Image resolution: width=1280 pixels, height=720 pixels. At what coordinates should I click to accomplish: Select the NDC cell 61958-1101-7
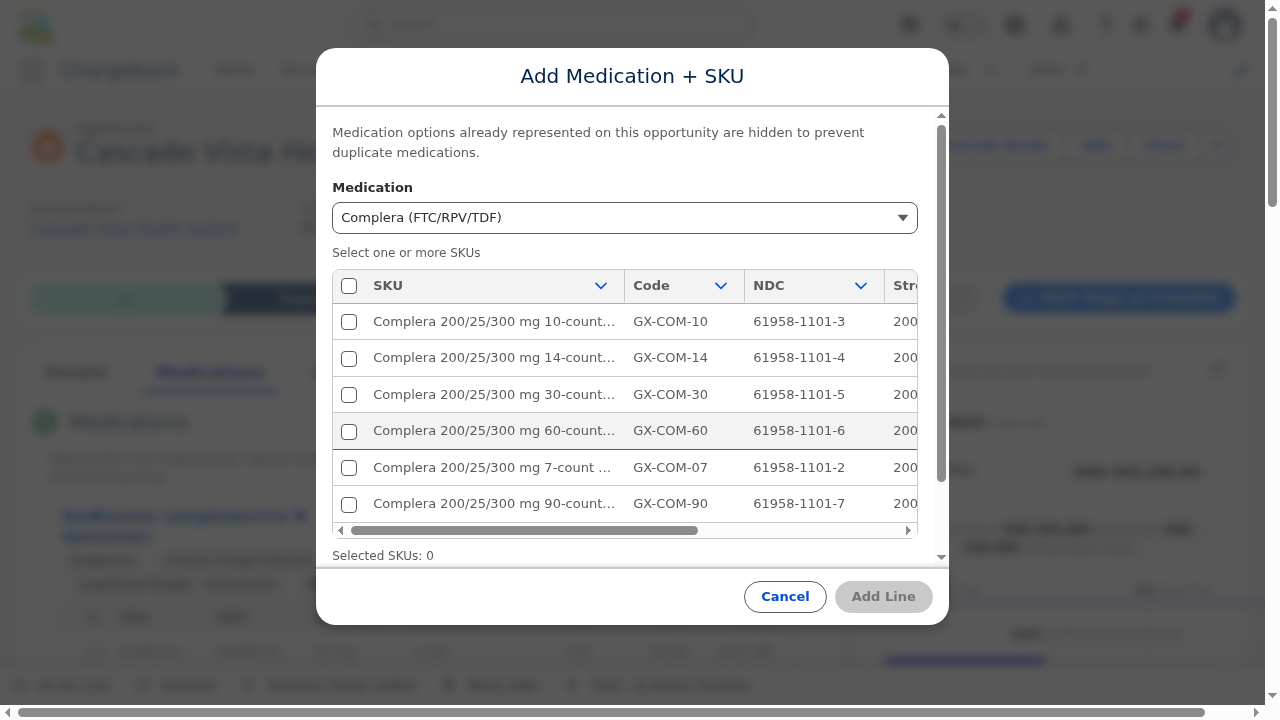pyautogui.click(x=799, y=504)
